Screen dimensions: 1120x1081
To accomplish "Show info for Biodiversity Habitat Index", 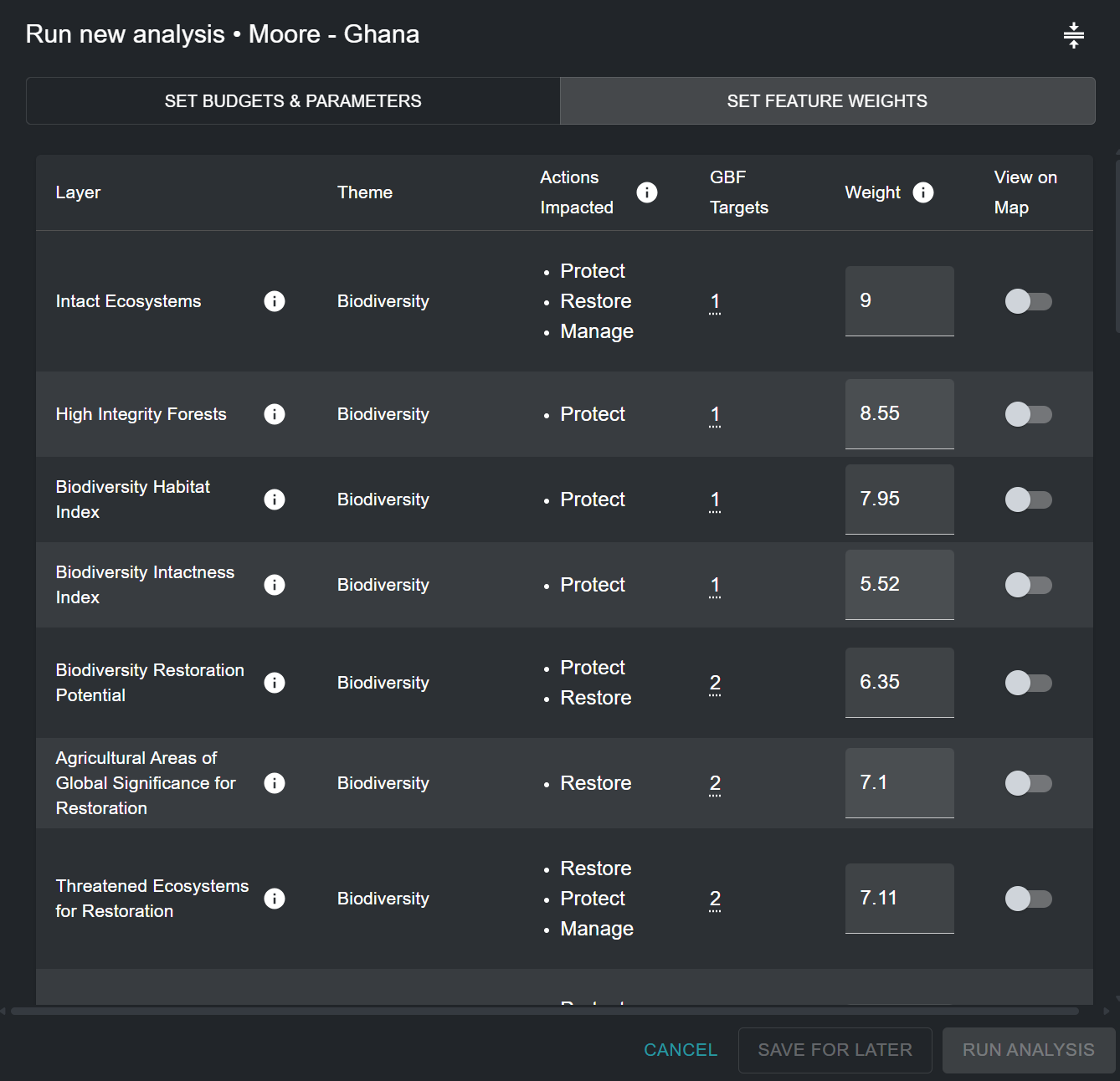I will (x=275, y=500).
